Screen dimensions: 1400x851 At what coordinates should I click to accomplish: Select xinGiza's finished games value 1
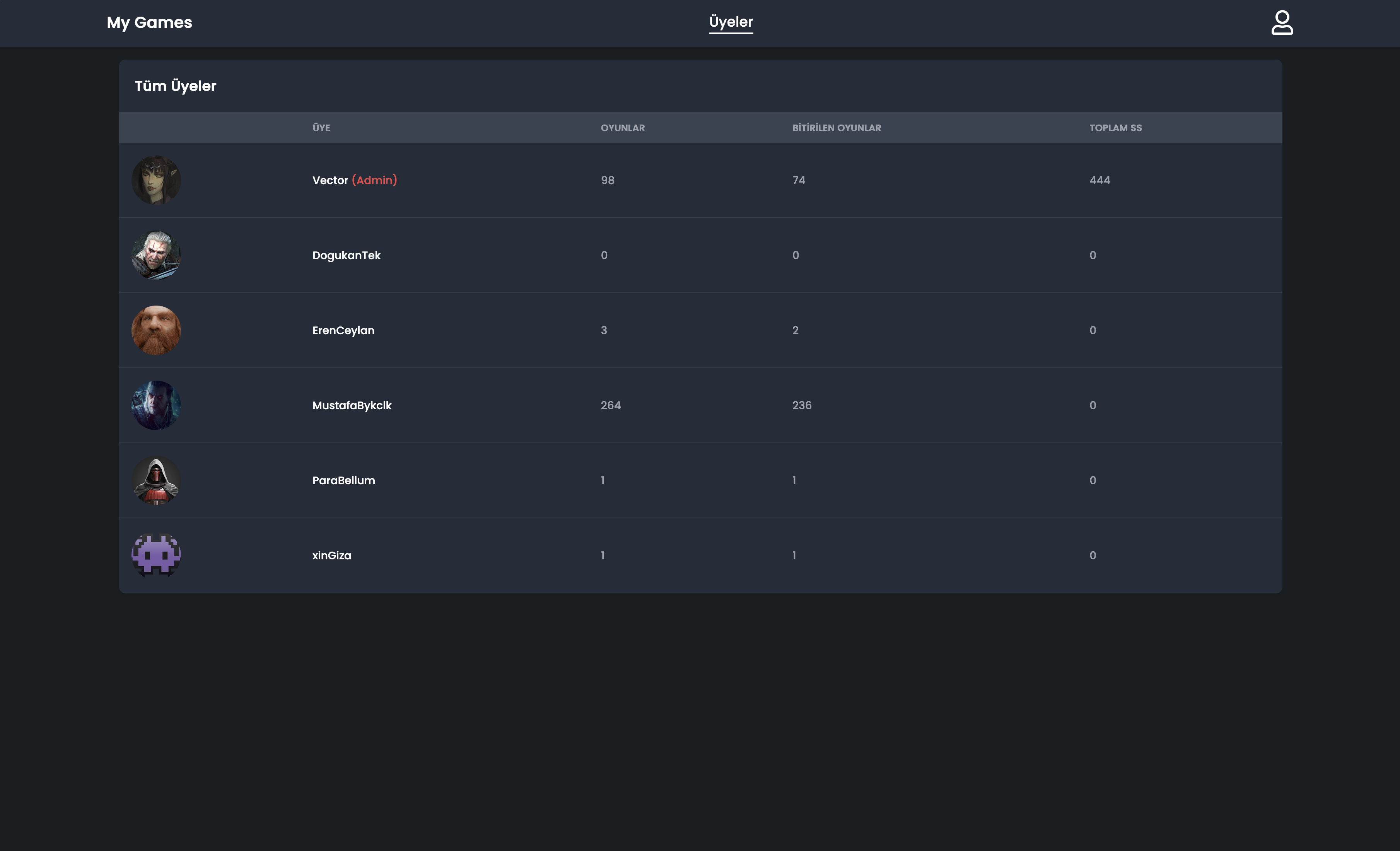(794, 555)
